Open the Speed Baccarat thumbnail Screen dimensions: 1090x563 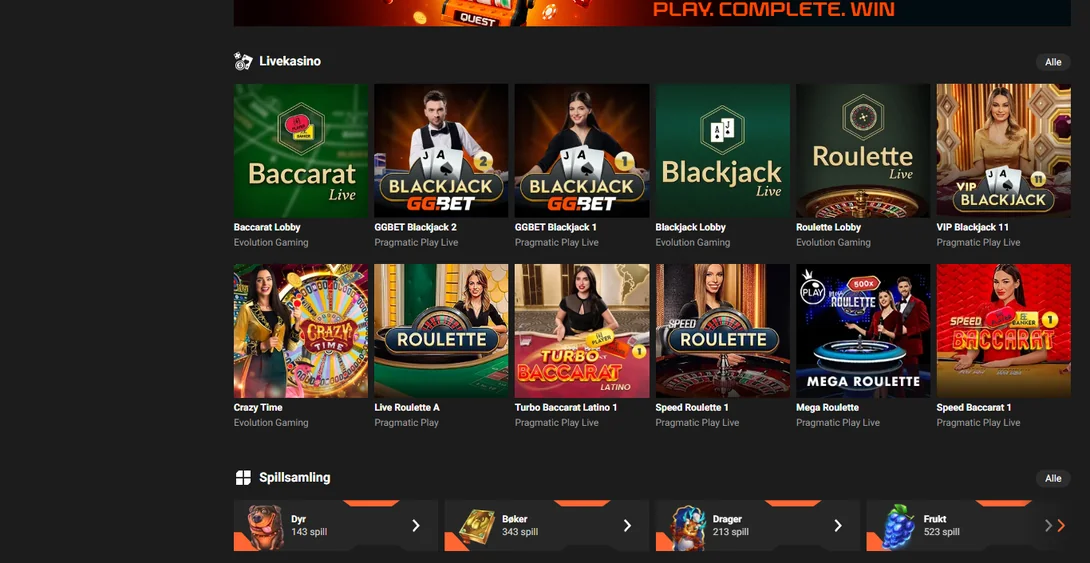[1003, 331]
